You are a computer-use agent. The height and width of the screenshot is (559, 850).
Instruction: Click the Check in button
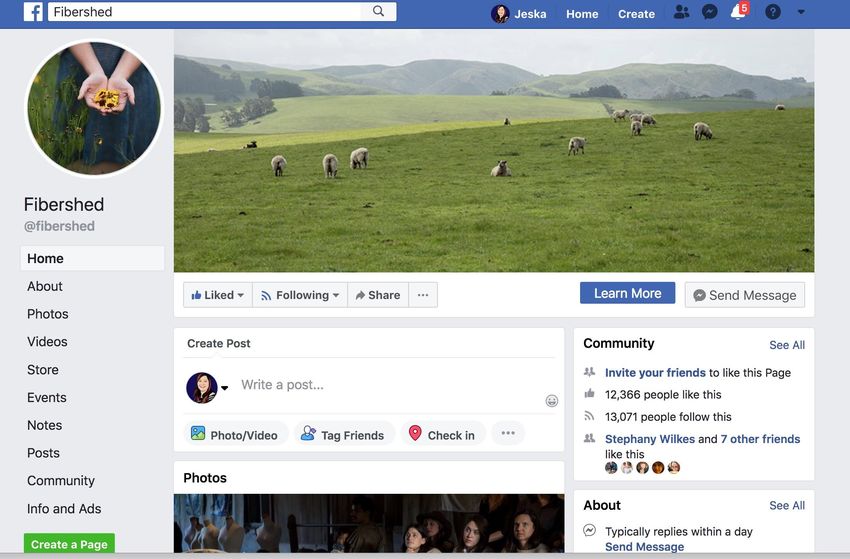pos(442,435)
